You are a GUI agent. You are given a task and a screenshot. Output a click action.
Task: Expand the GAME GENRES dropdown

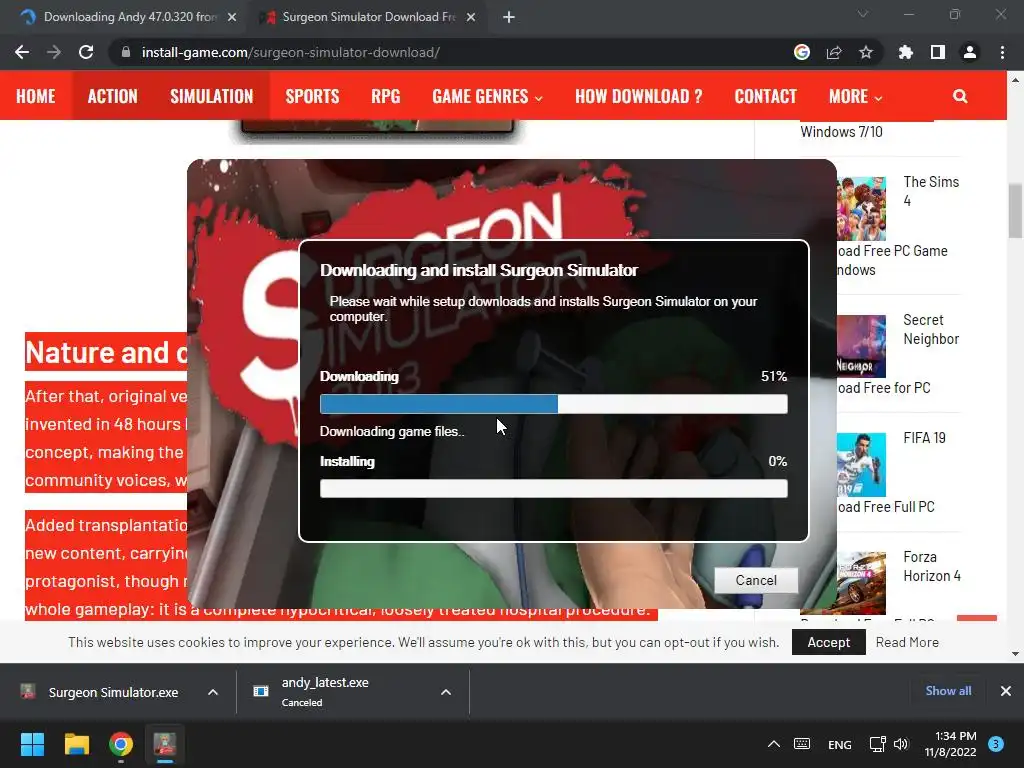(487, 96)
